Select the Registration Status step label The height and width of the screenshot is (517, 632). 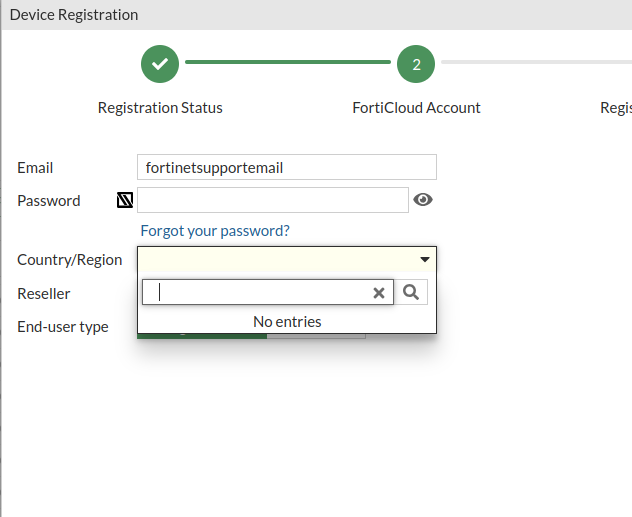click(x=160, y=108)
